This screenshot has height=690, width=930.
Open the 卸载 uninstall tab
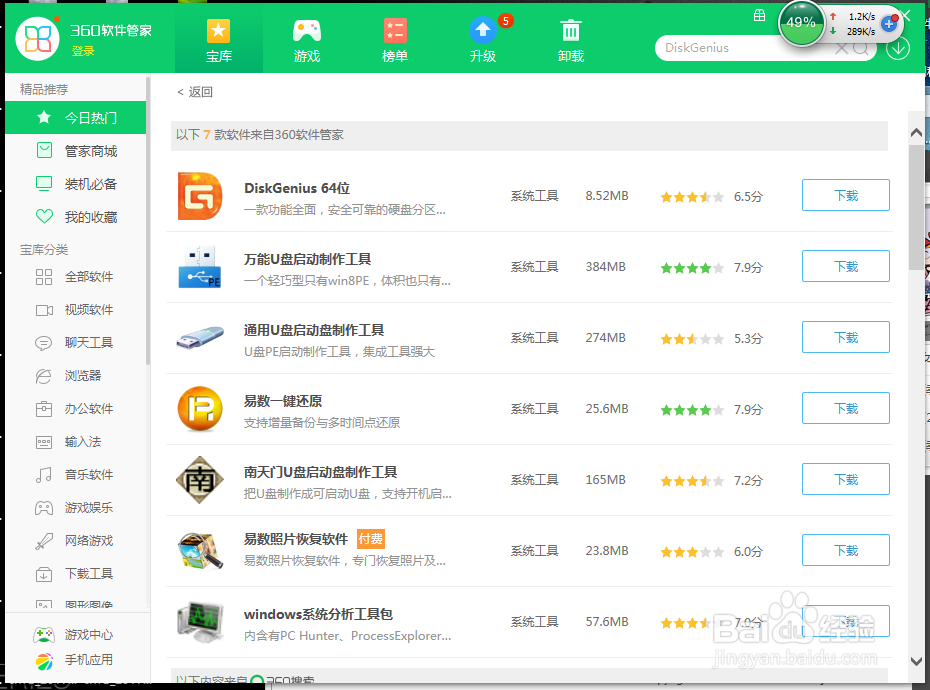[x=571, y=40]
